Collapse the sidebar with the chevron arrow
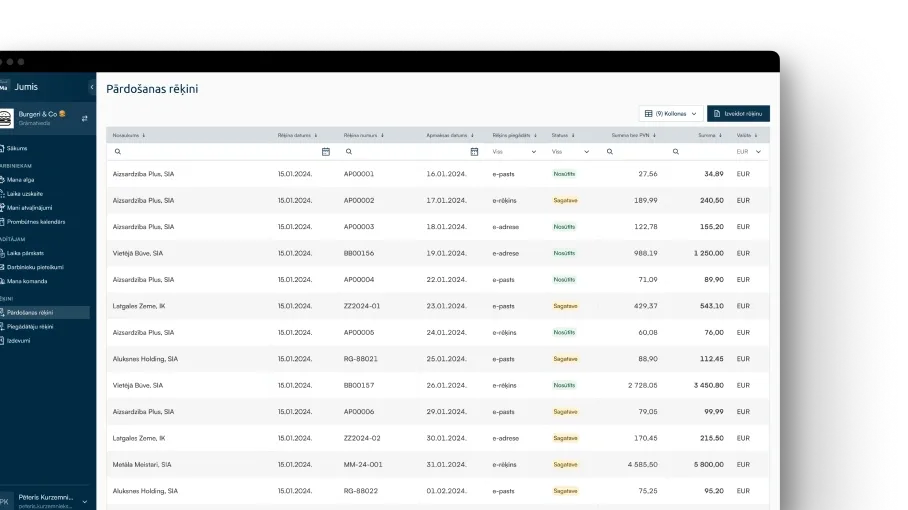This screenshot has height=510, width=908. click(x=91, y=87)
